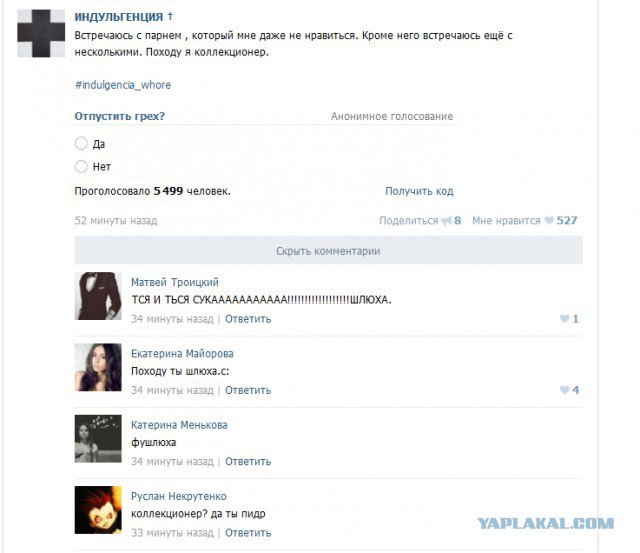Viewport: 640px width, 553px height.
Task: Reply to Матвей Троицкий's comment
Action: point(248,319)
